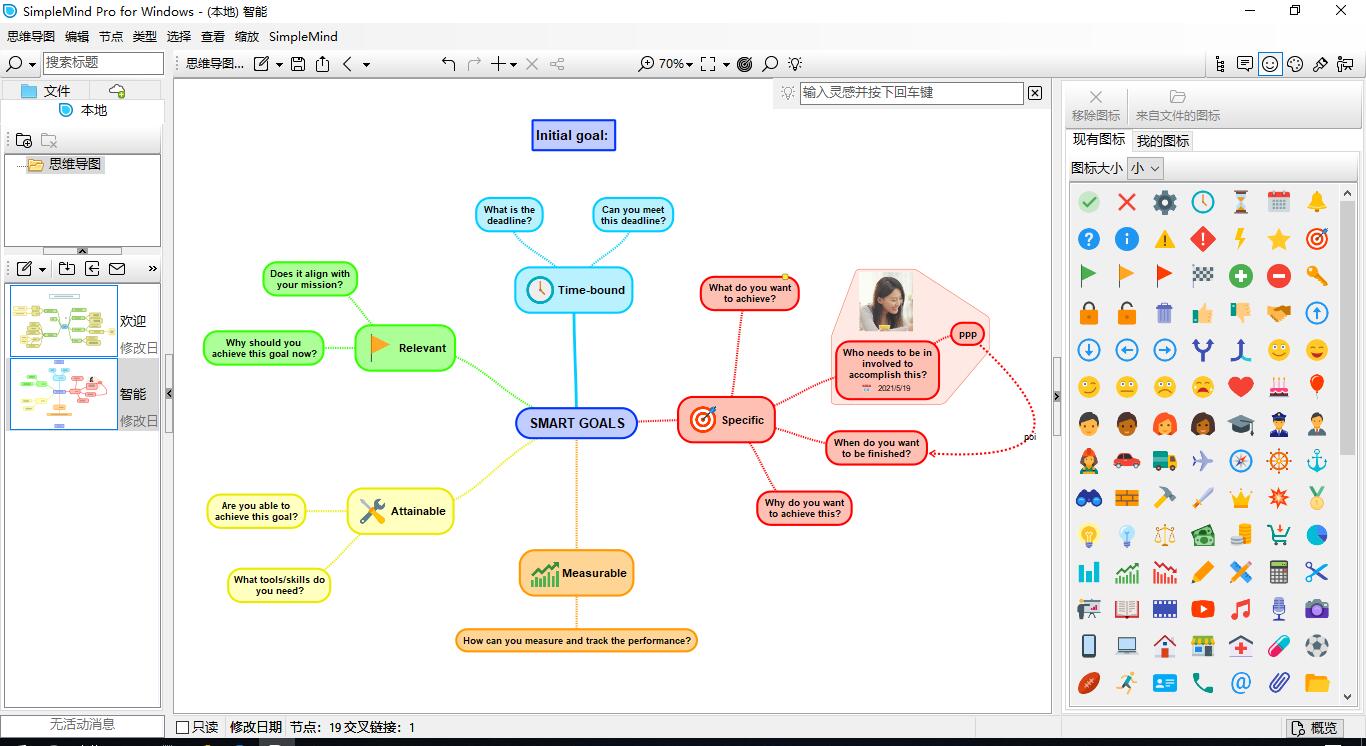Viewport: 1366px width, 746px height.
Task: Open the notes panel icon
Action: [x=1245, y=64]
